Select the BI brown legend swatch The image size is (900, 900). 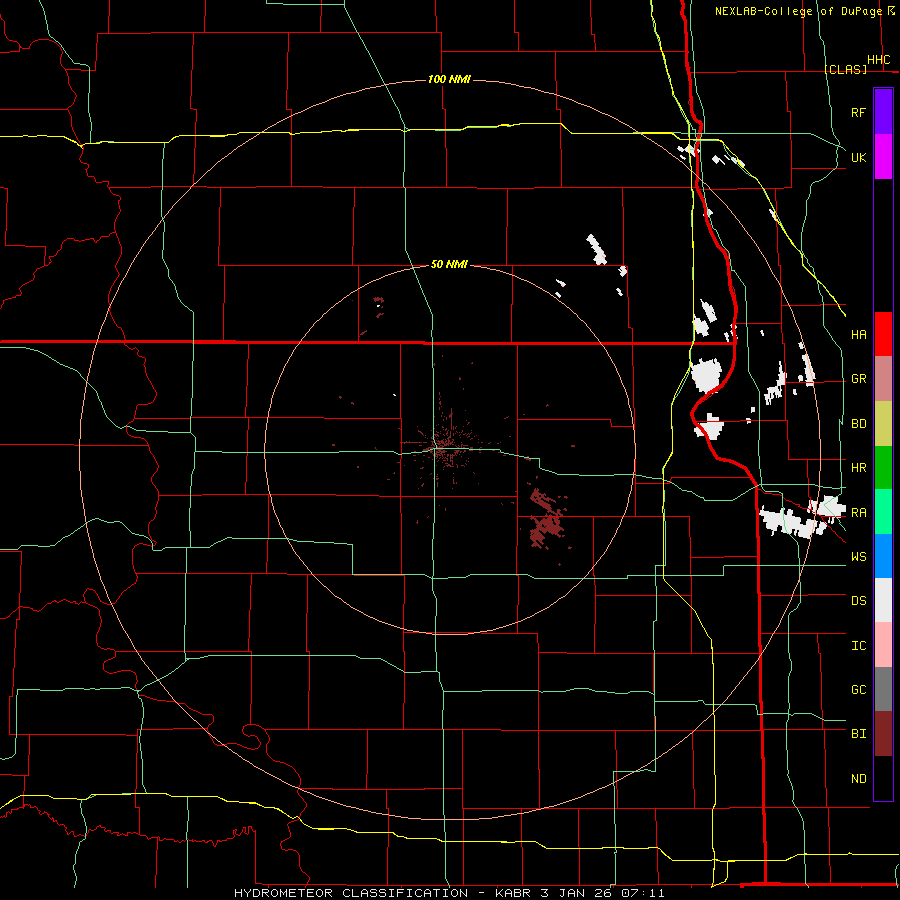click(883, 734)
